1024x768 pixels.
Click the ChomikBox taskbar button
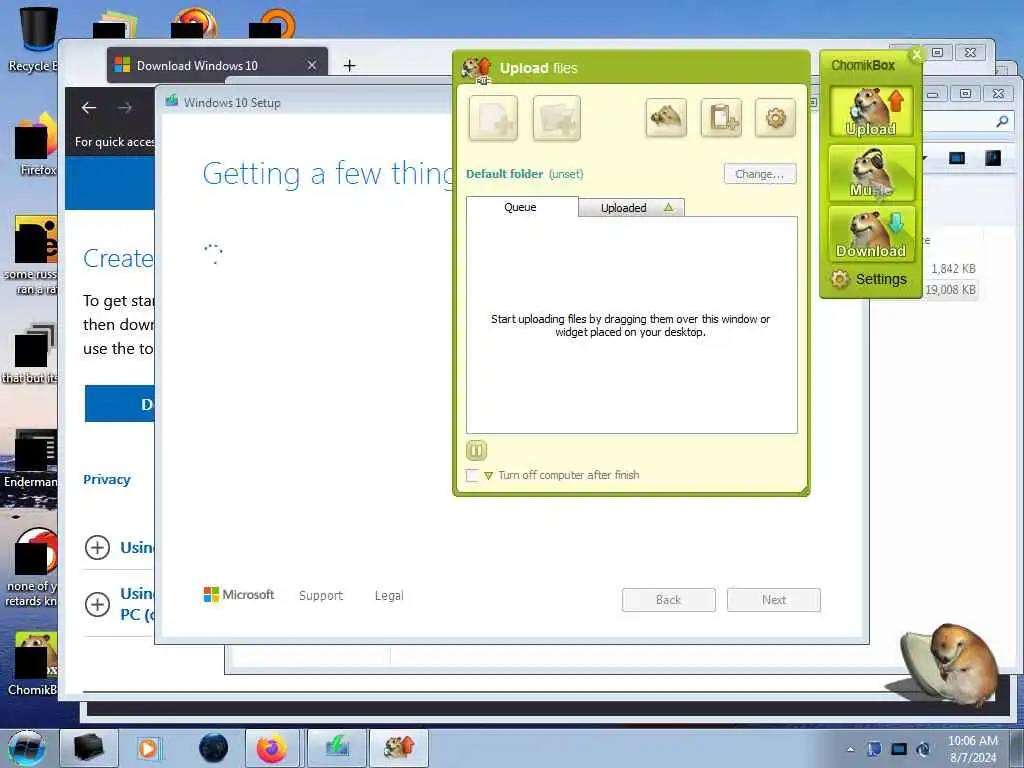coord(399,748)
